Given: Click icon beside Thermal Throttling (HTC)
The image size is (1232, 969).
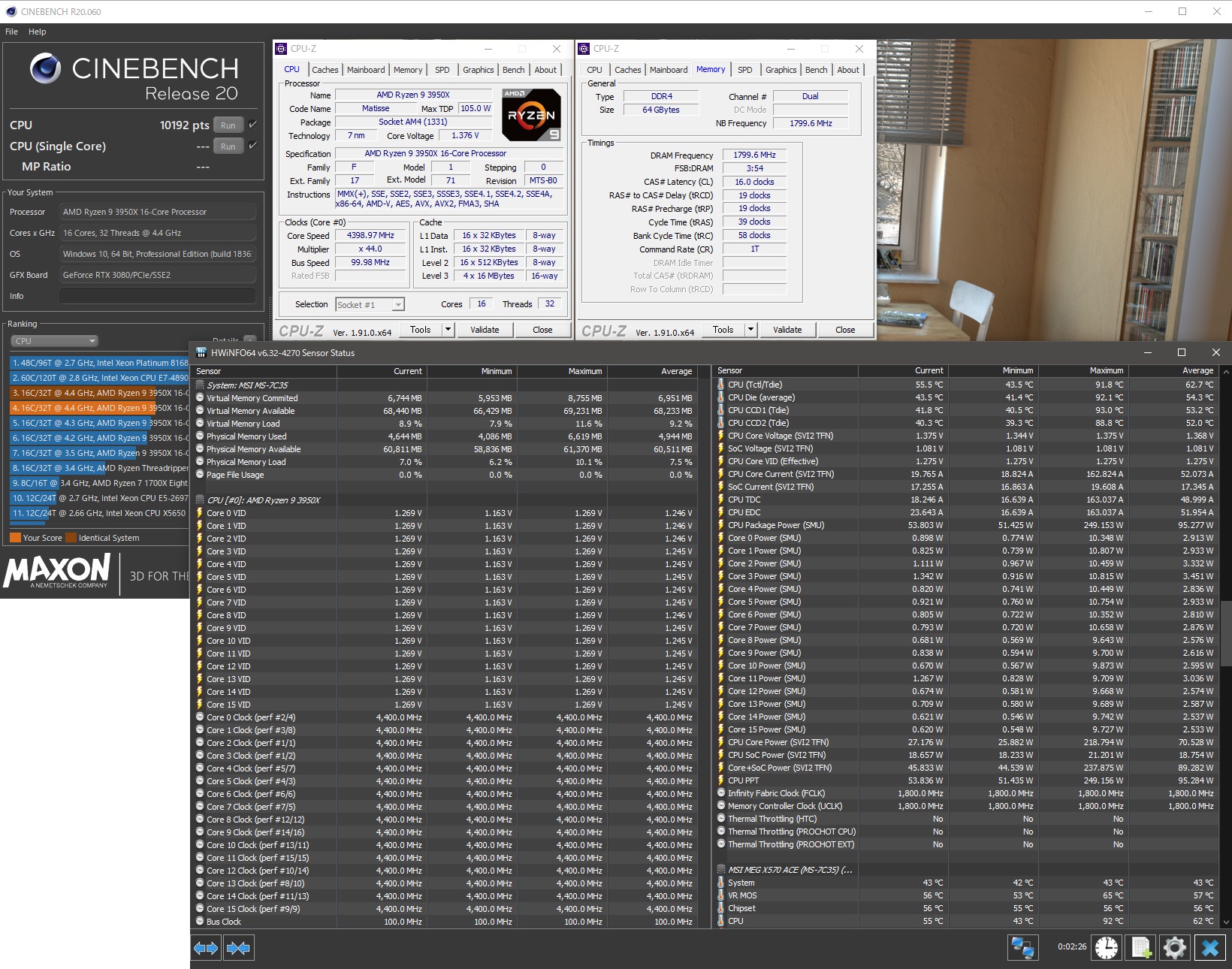Looking at the screenshot, I should [721, 819].
